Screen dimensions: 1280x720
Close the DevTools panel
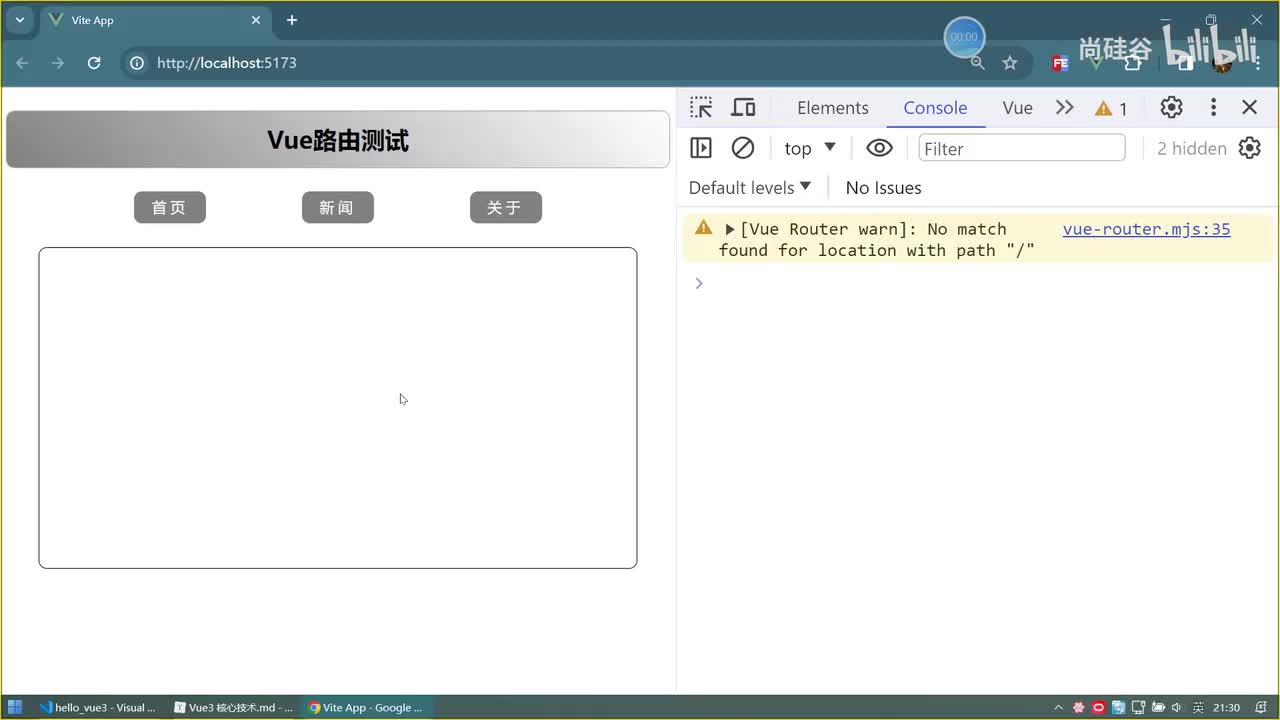click(x=1249, y=108)
